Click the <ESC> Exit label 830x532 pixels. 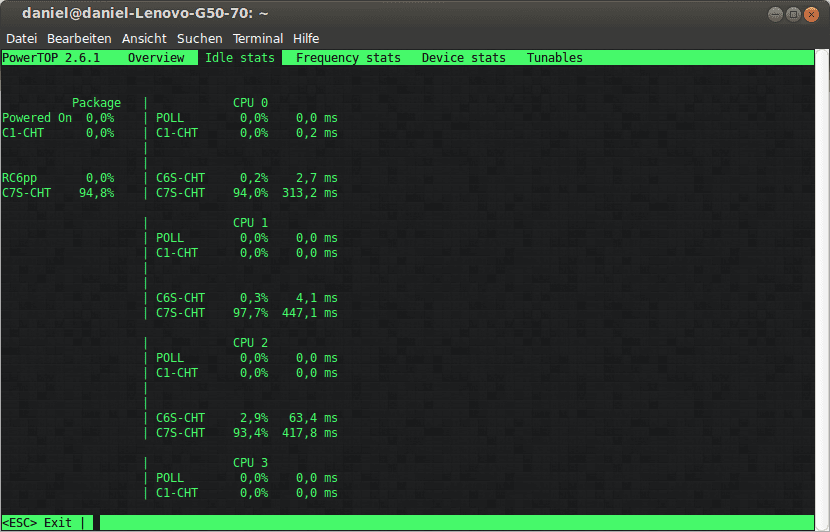[37, 522]
